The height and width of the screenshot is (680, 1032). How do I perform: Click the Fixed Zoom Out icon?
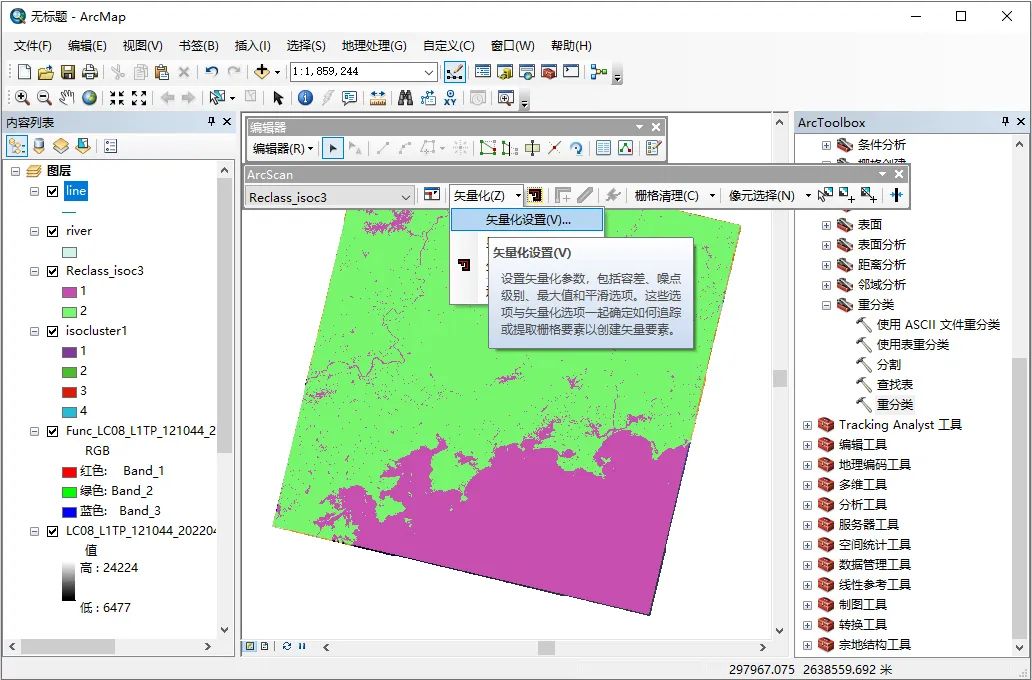click(x=139, y=98)
